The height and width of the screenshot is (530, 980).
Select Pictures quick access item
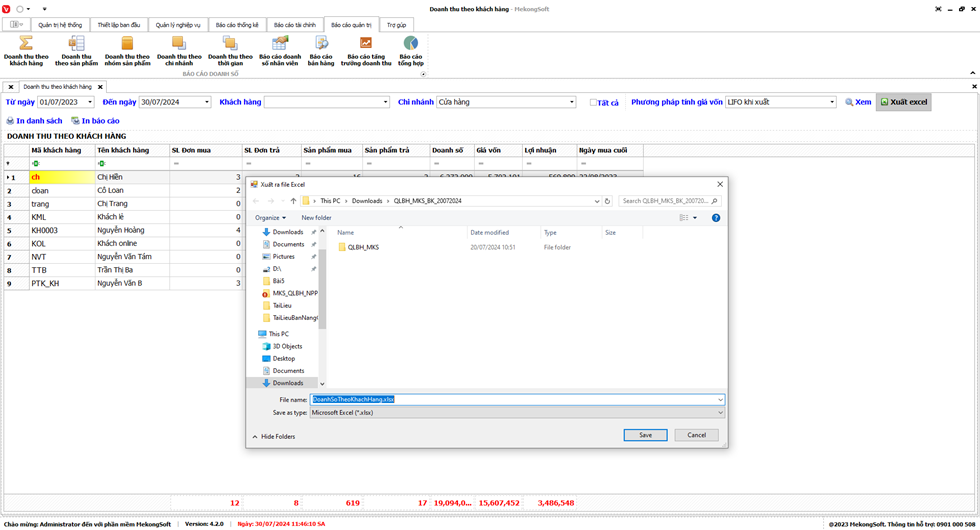pos(283,257)
